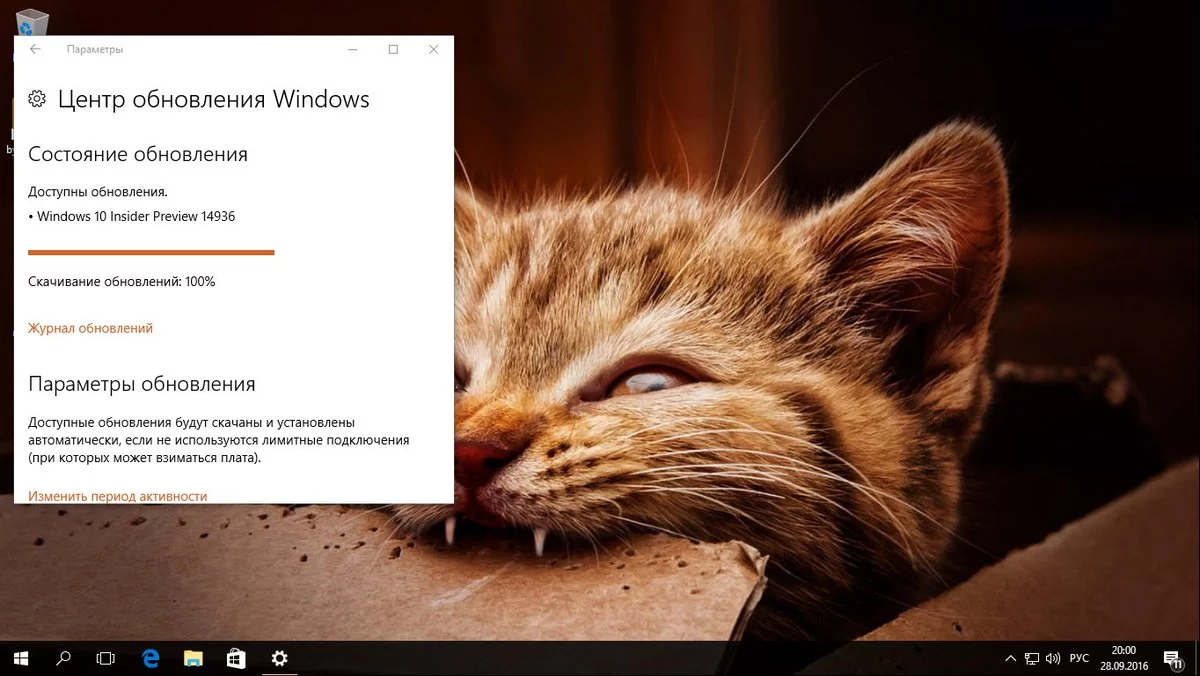Open the Журнал обновлений link
The height and width of the screenshot is (676, 1200).
90,328
